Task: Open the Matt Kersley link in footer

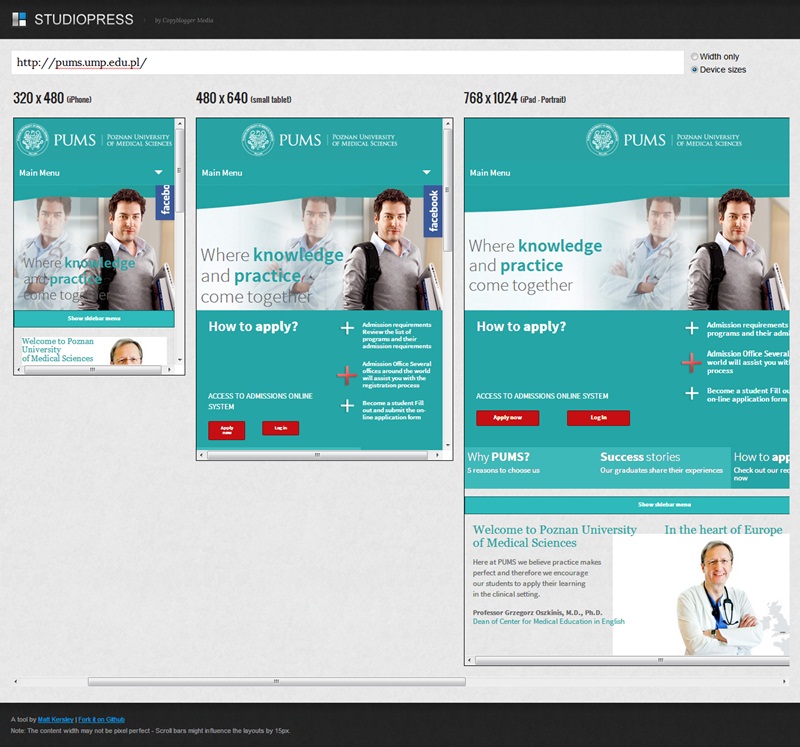Action: [55, 719]
